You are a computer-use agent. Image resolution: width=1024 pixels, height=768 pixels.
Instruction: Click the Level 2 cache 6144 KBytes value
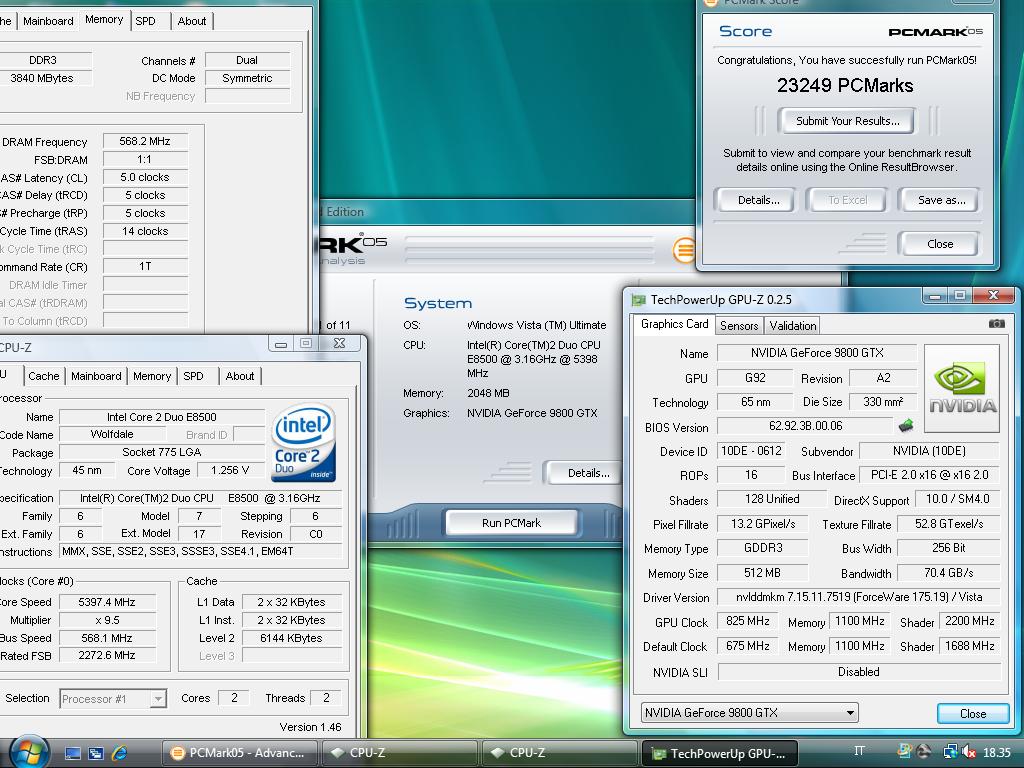(x=291, y=638)
